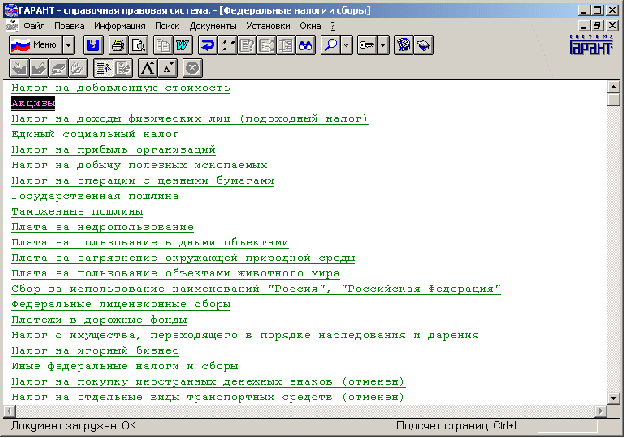The image size is (625, 438).
Task: Toggle the text lines with arrow view icon
Action: tap(103, 68)
